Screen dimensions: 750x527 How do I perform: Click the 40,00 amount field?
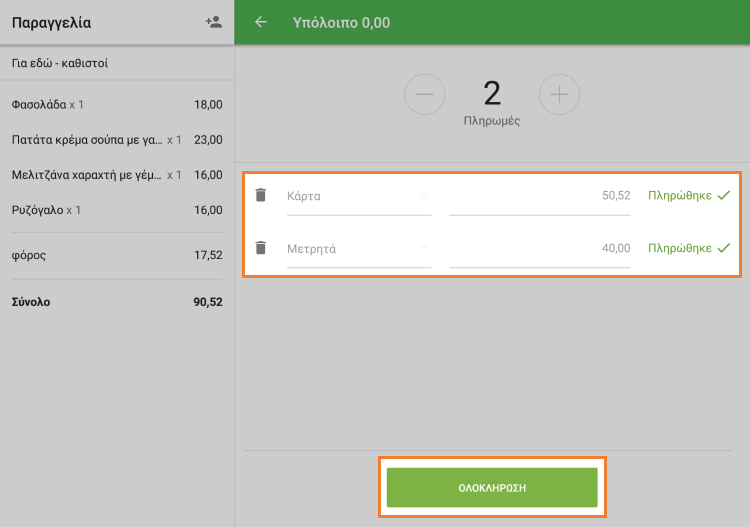[540, 249]
